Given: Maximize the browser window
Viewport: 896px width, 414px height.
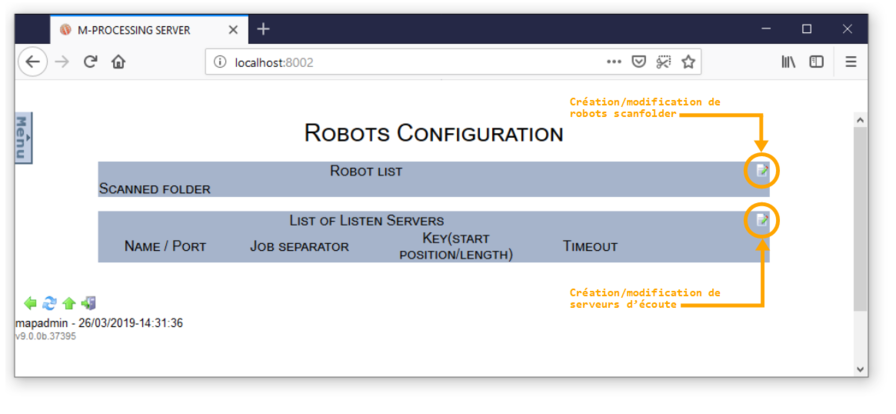Looking at the screenshot, I should (x=807, y=29).
